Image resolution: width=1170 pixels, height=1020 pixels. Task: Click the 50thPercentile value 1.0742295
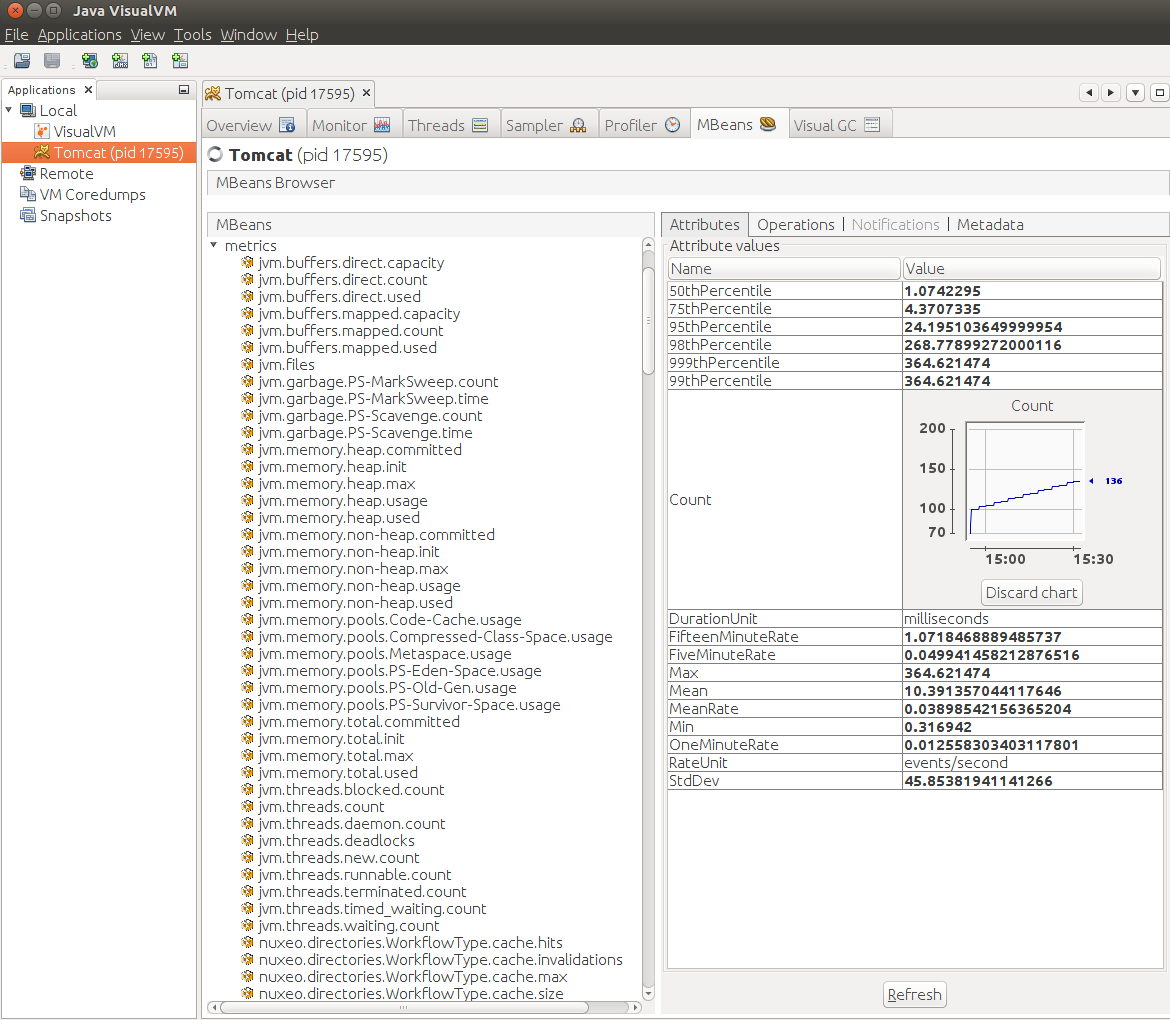click(x=1032, y=291)
